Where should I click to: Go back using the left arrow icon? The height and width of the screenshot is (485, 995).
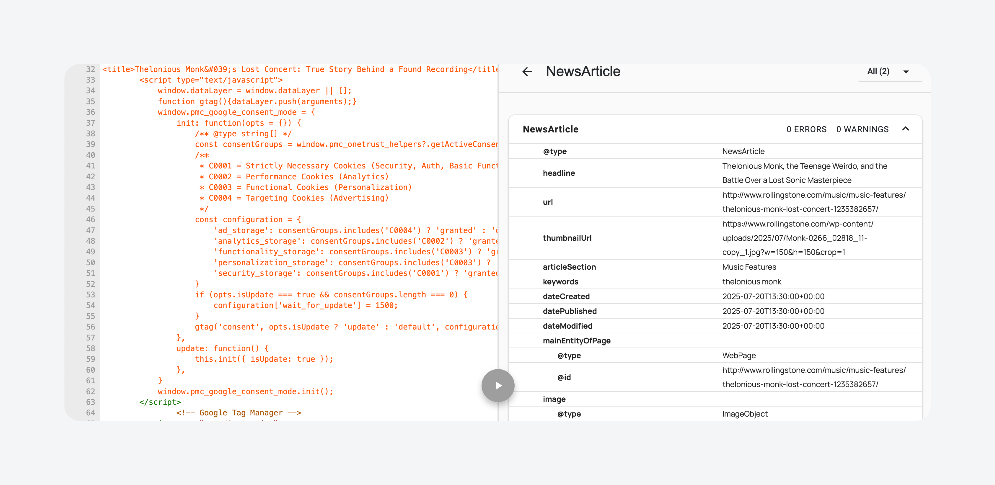527,72
